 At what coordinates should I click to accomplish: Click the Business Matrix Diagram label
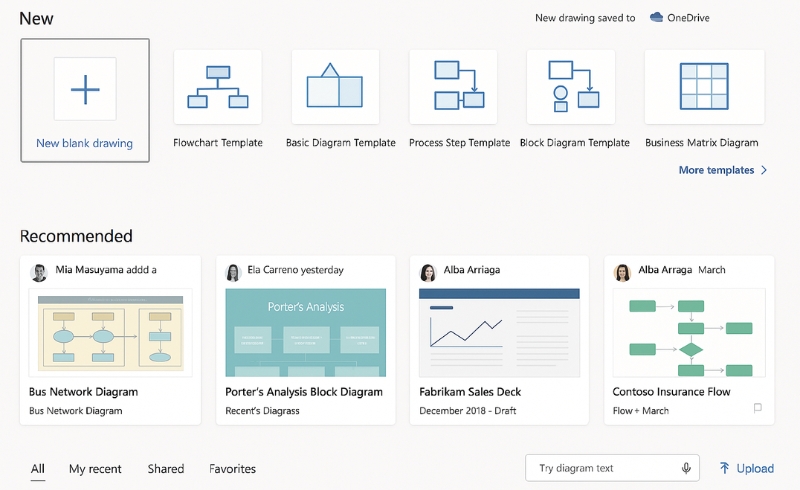[702, 143]
